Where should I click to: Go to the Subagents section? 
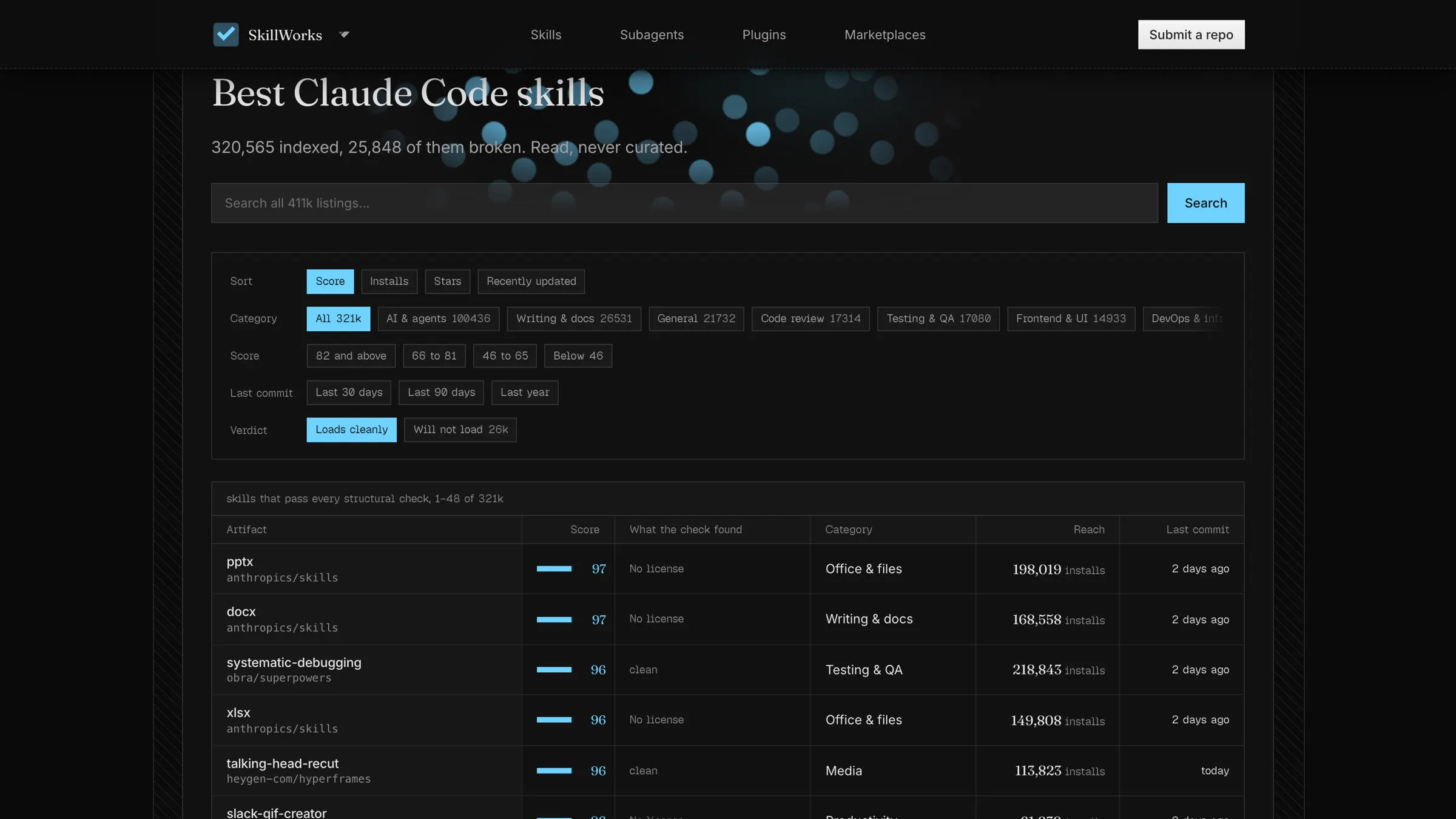pyautogui.click(x=652, y=35)
